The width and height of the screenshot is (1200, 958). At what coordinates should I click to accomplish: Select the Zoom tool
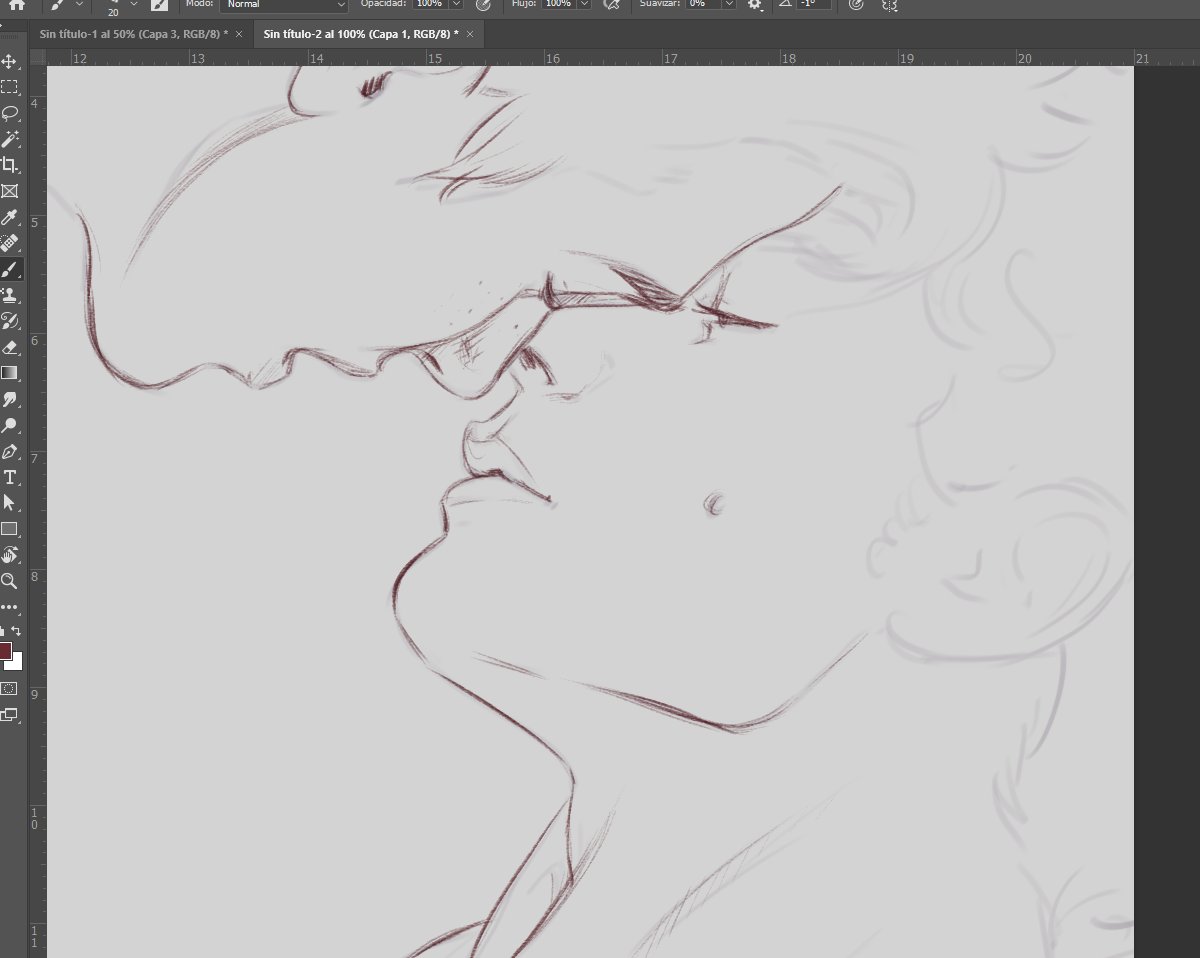[10, 581]
